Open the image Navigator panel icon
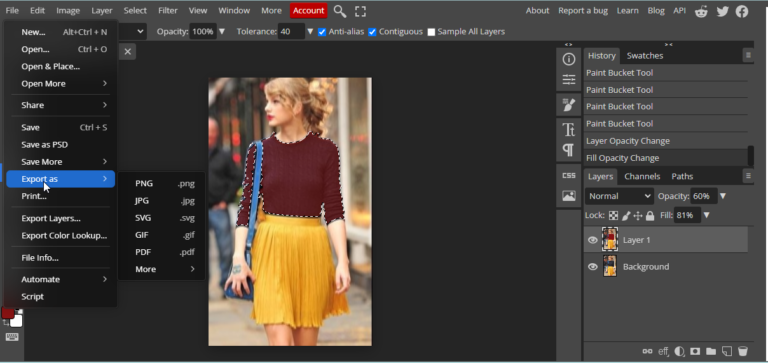The width and height of the screenshot is (768, 363). click(x=569, y=196)
